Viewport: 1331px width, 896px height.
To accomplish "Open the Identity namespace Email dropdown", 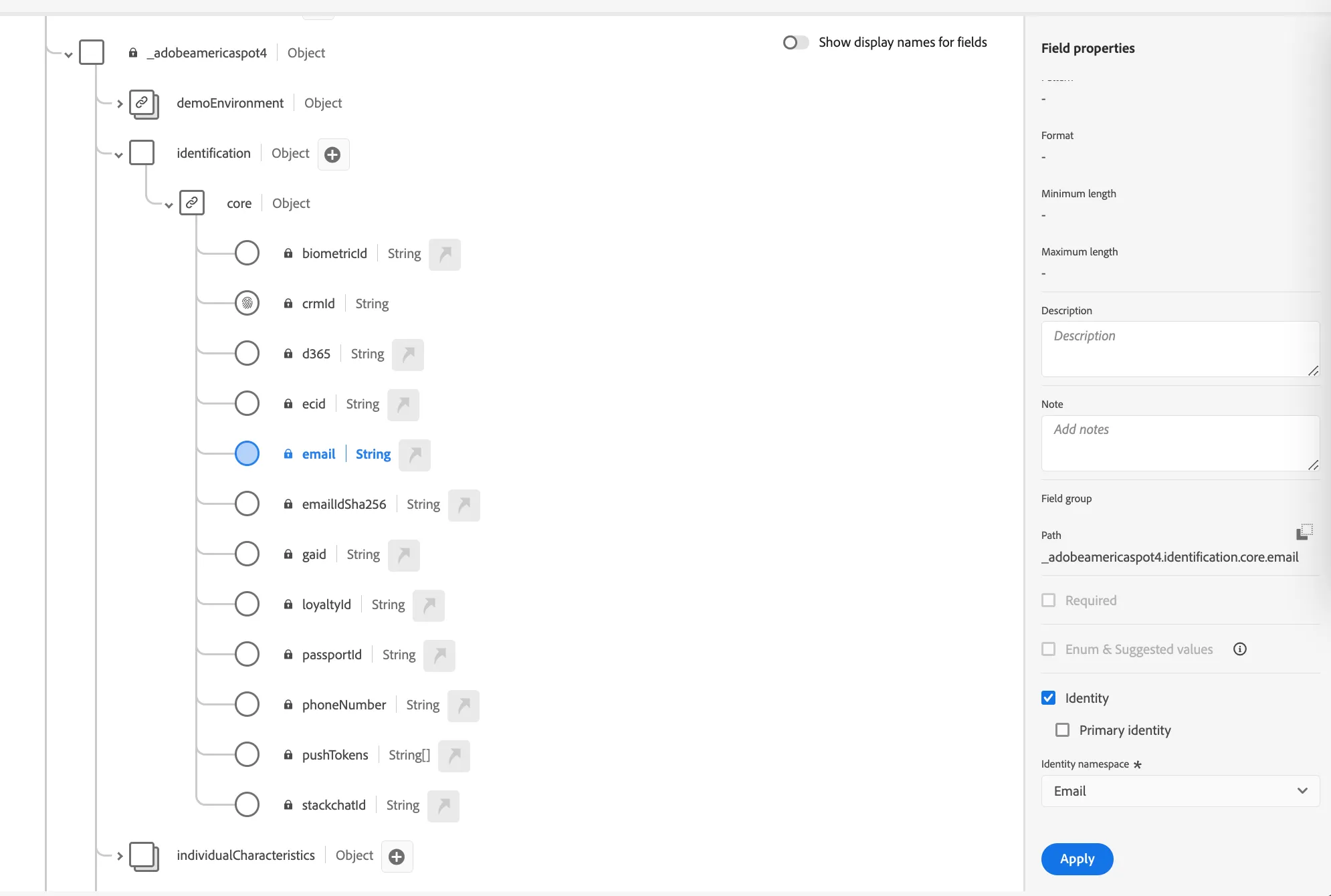I will point(1180,791).
